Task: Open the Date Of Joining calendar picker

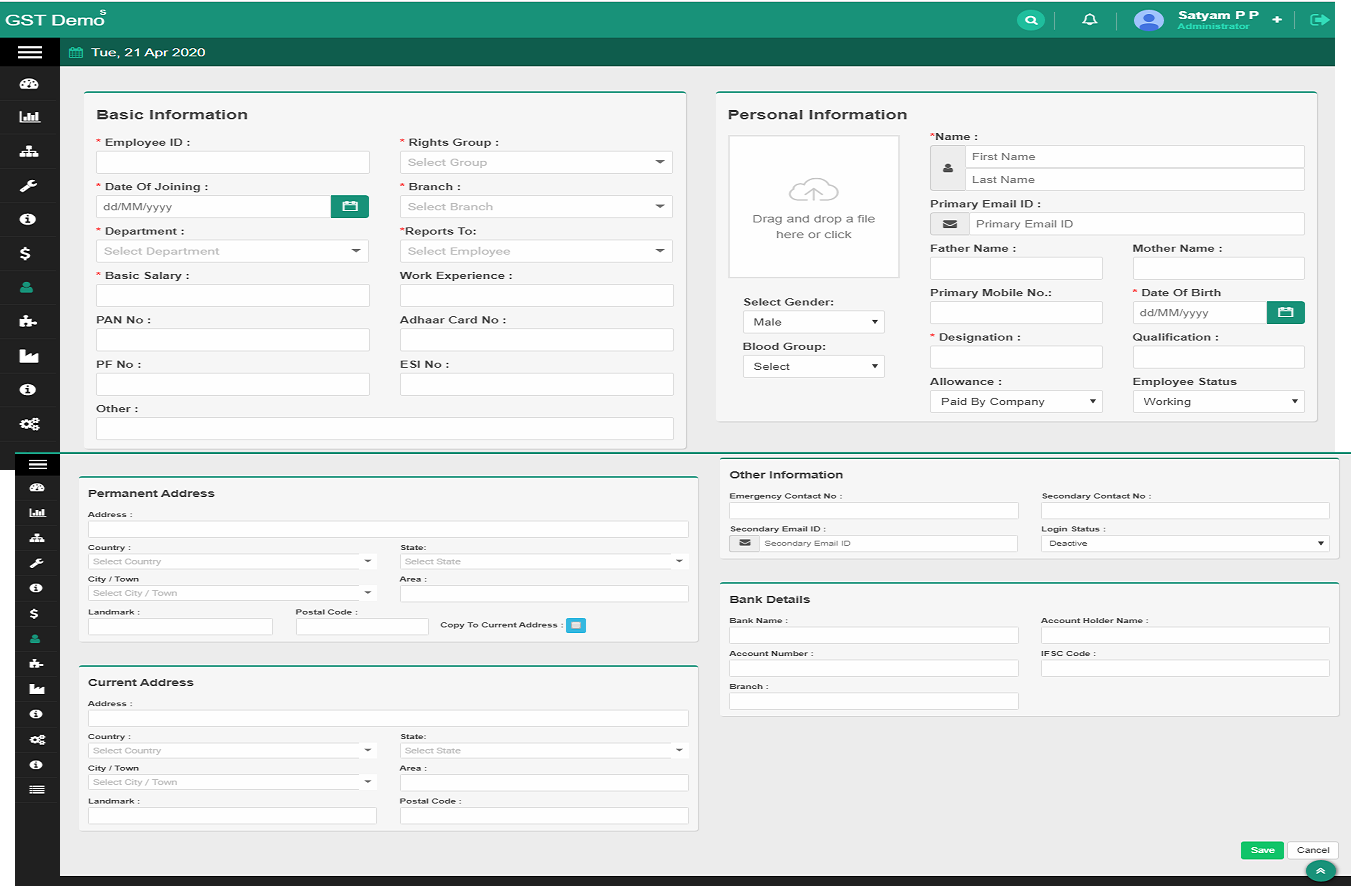Action: (350, 207)
